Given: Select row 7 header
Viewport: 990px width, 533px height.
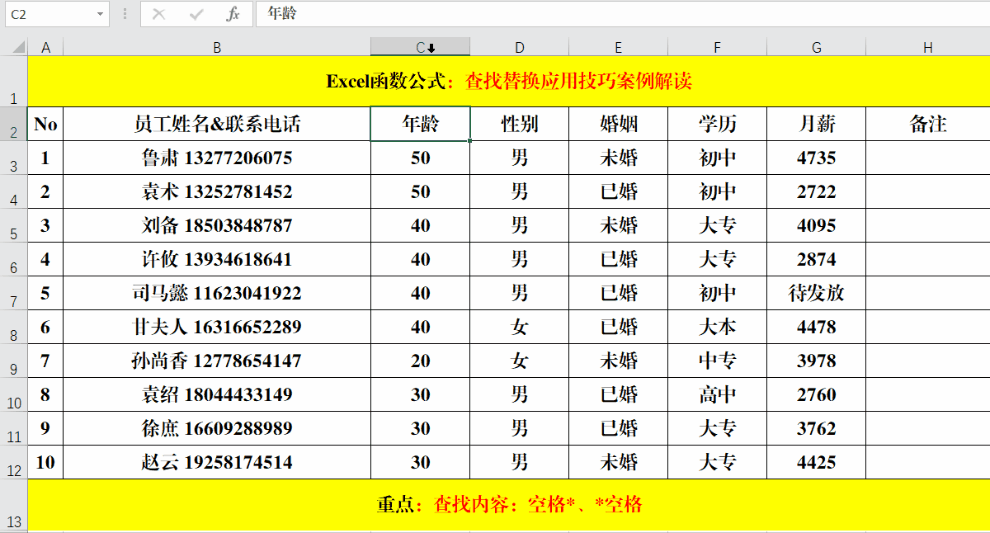Looking at the screenshot, I should click(x=13, y=293).
